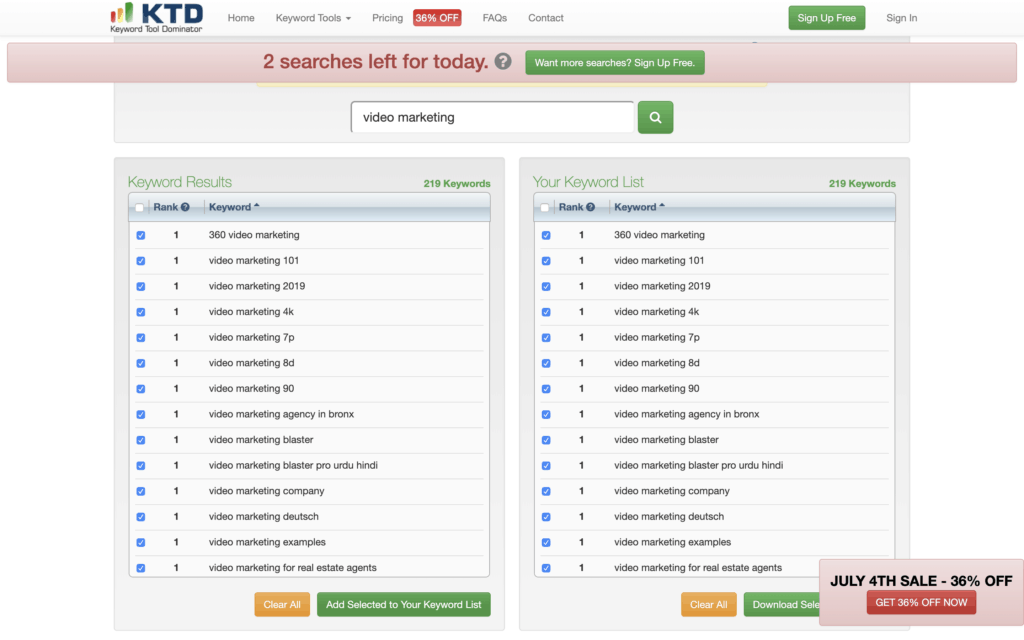Uncheck 'video marketing examples' in Keyword Results
The image size is (1024, 640).
tap(141, 542)
